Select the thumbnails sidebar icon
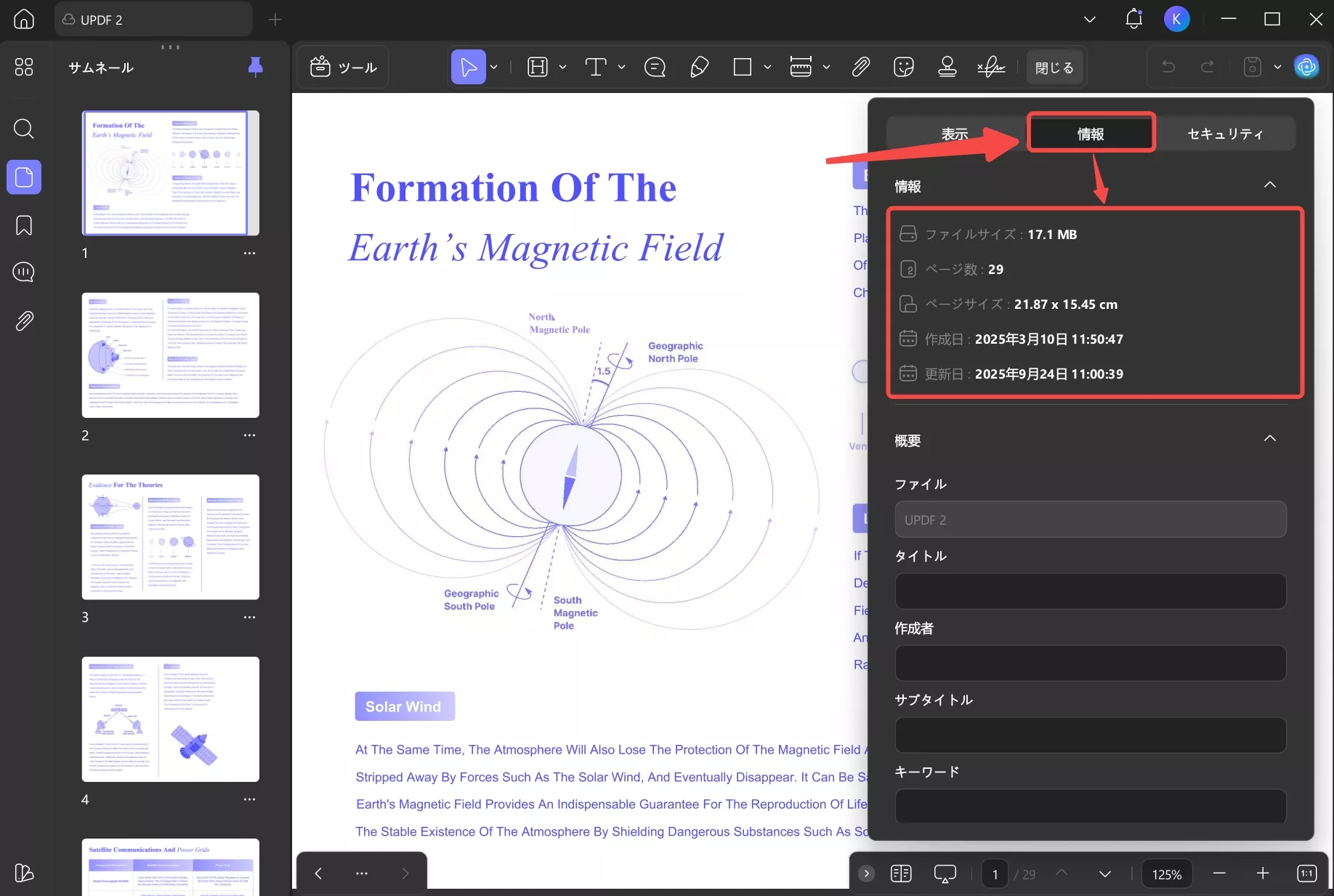Viewport: 1334px width, 896px height. [24, 177]
